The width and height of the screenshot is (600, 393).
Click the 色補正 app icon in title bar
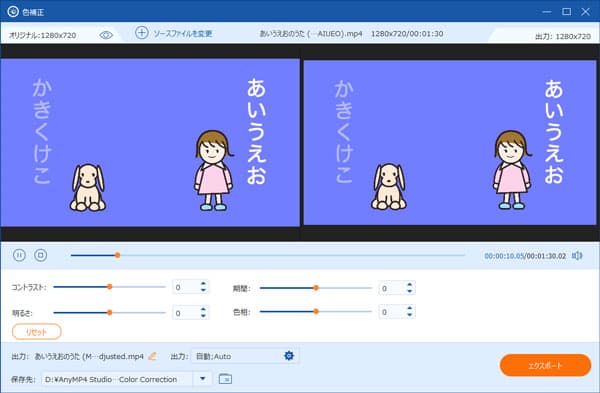point(13,11)
